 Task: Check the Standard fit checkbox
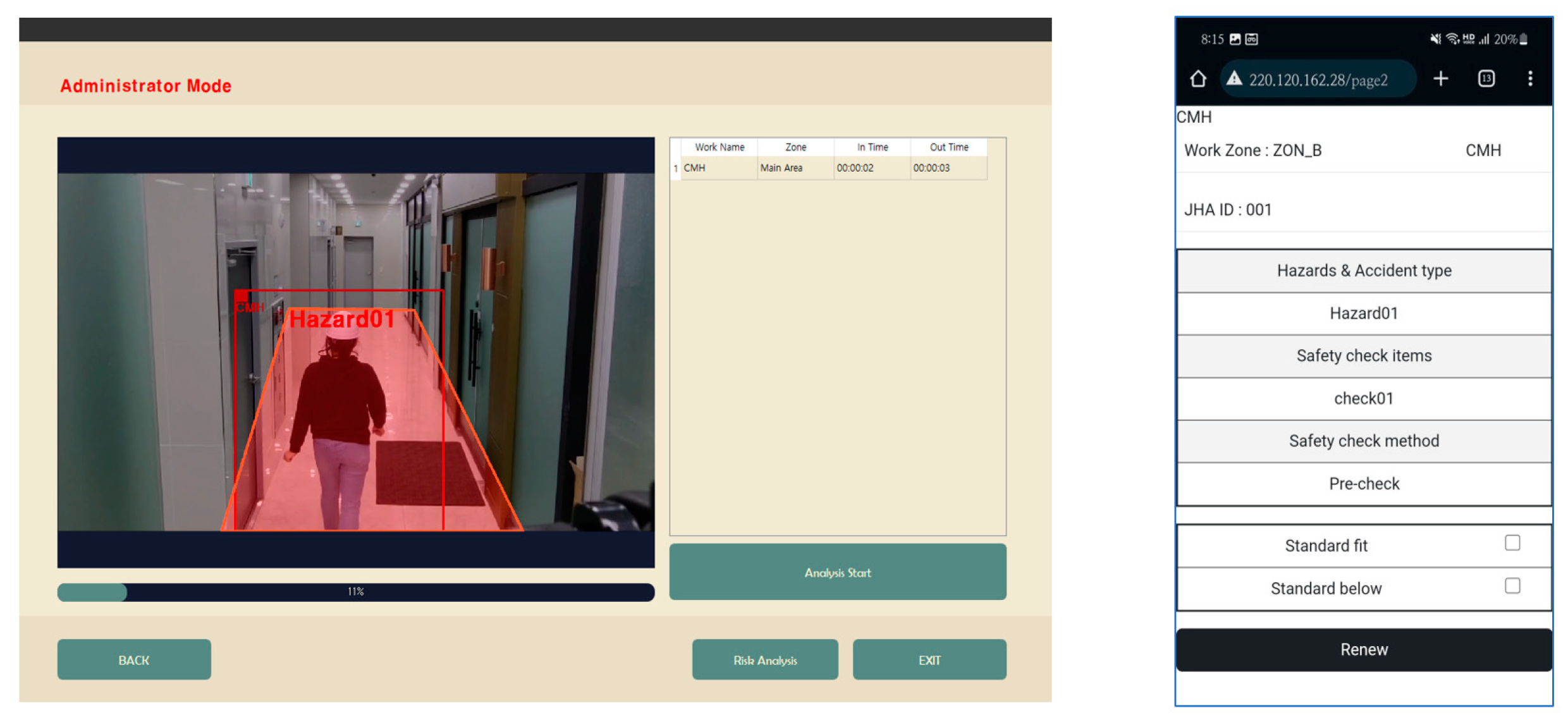[1512, 543]
